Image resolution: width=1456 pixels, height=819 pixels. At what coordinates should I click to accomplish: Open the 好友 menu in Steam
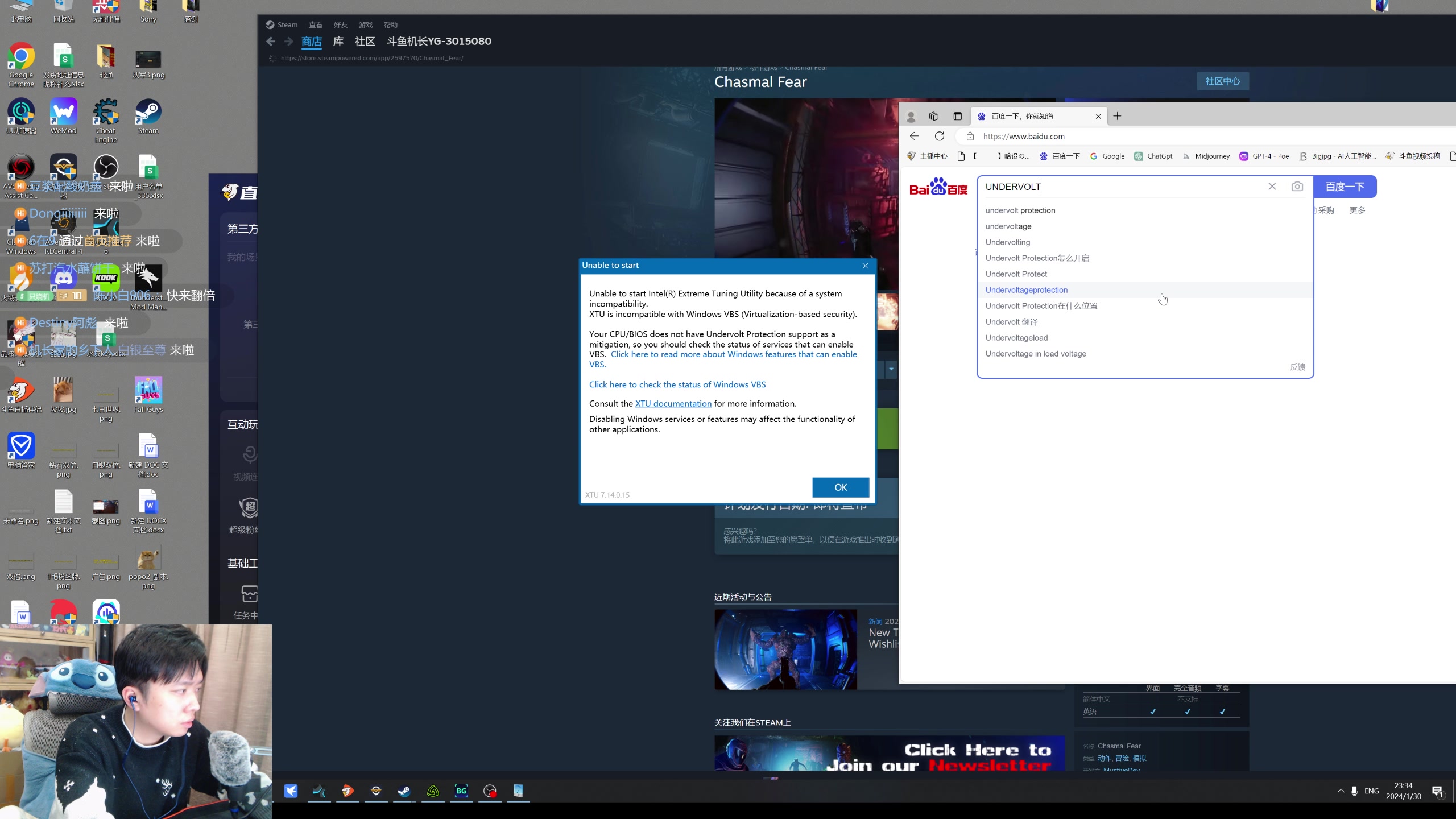tap(340, 25)
